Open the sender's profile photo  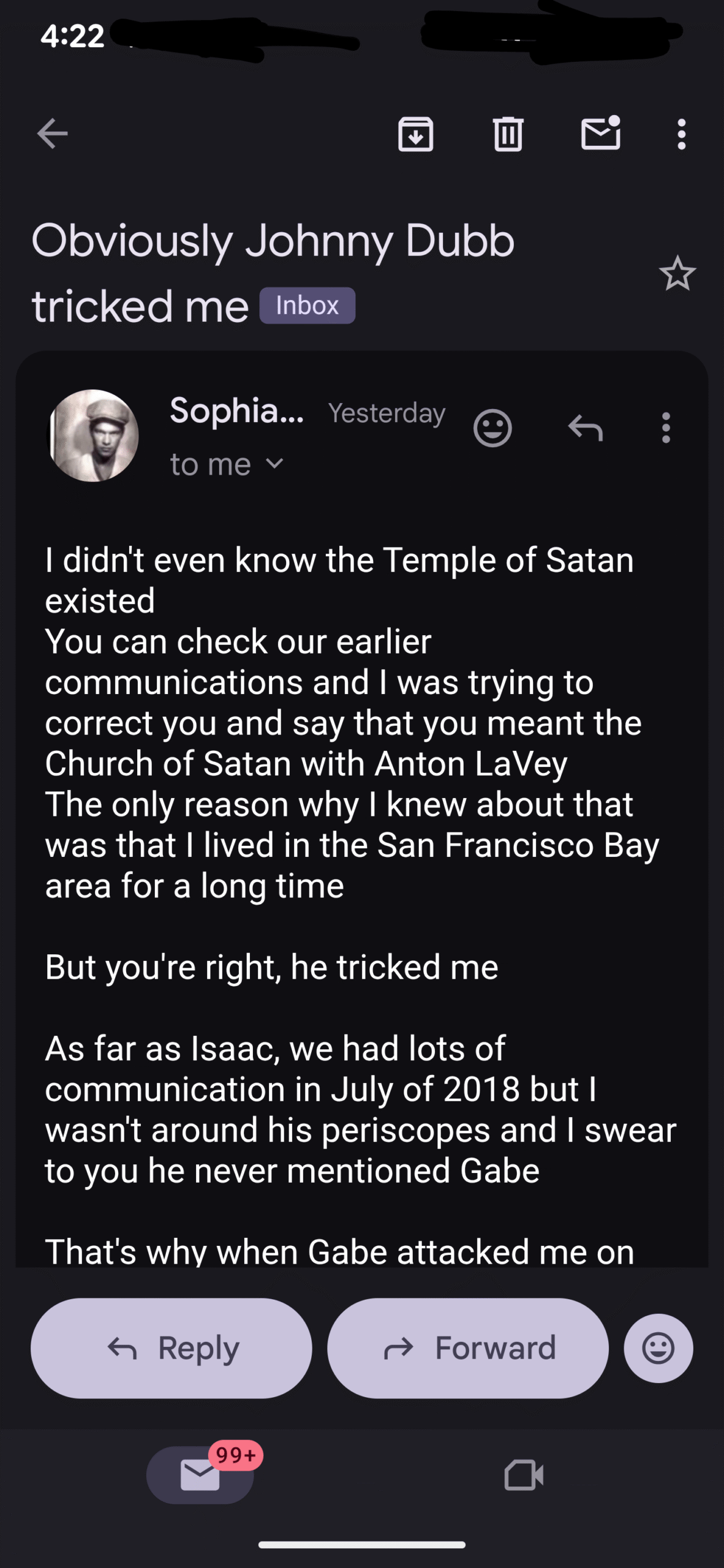pyautogui.click(x=93, y=435)
